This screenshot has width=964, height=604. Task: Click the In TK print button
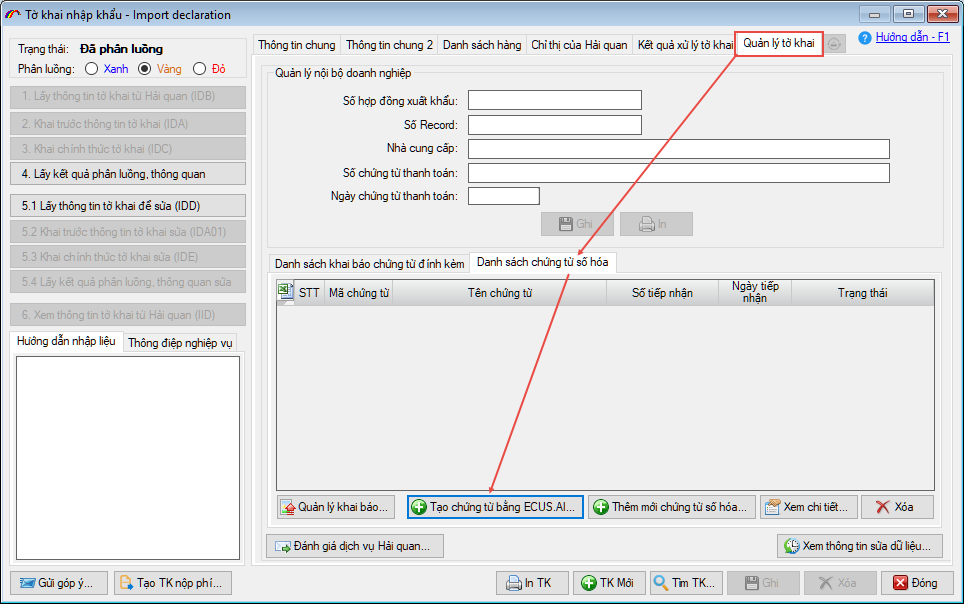coord(532,583)
